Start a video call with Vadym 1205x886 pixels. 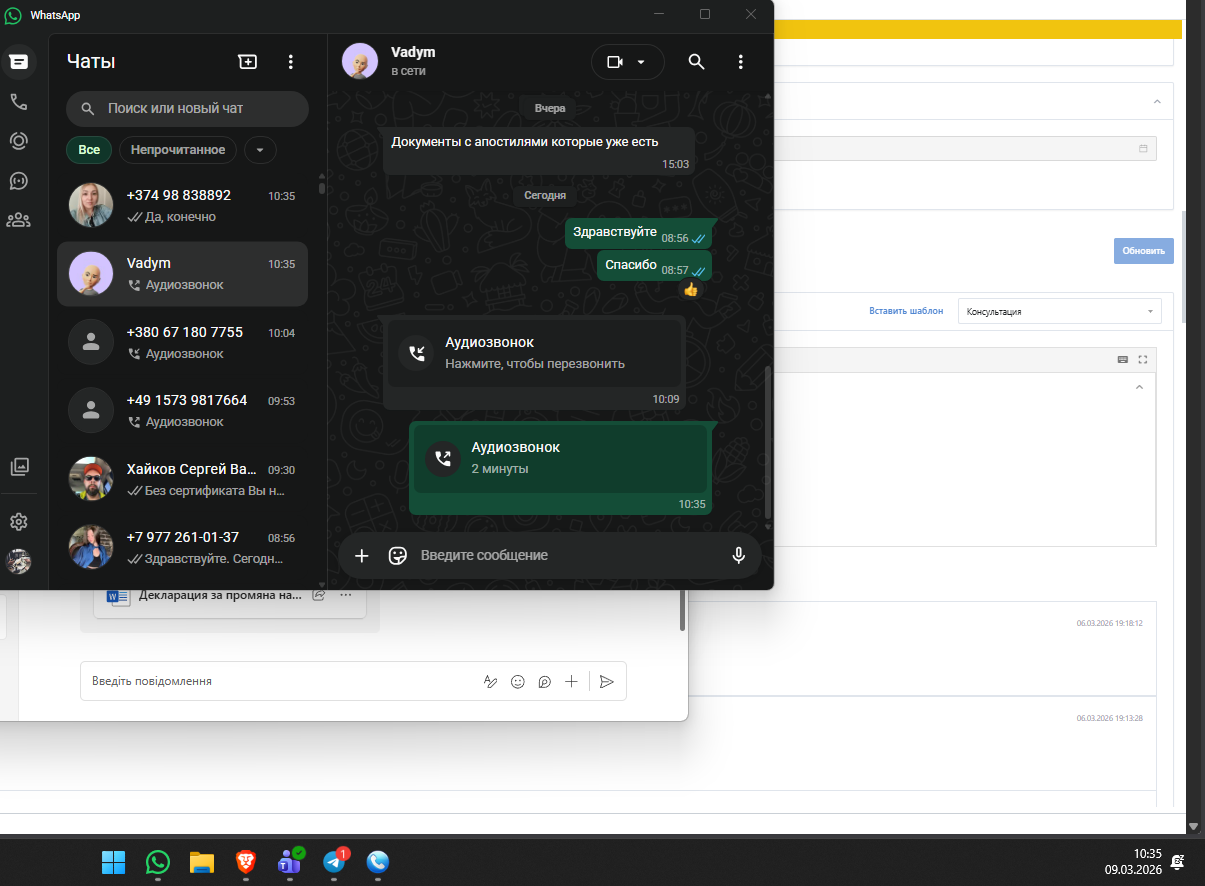tap(615, 62)
